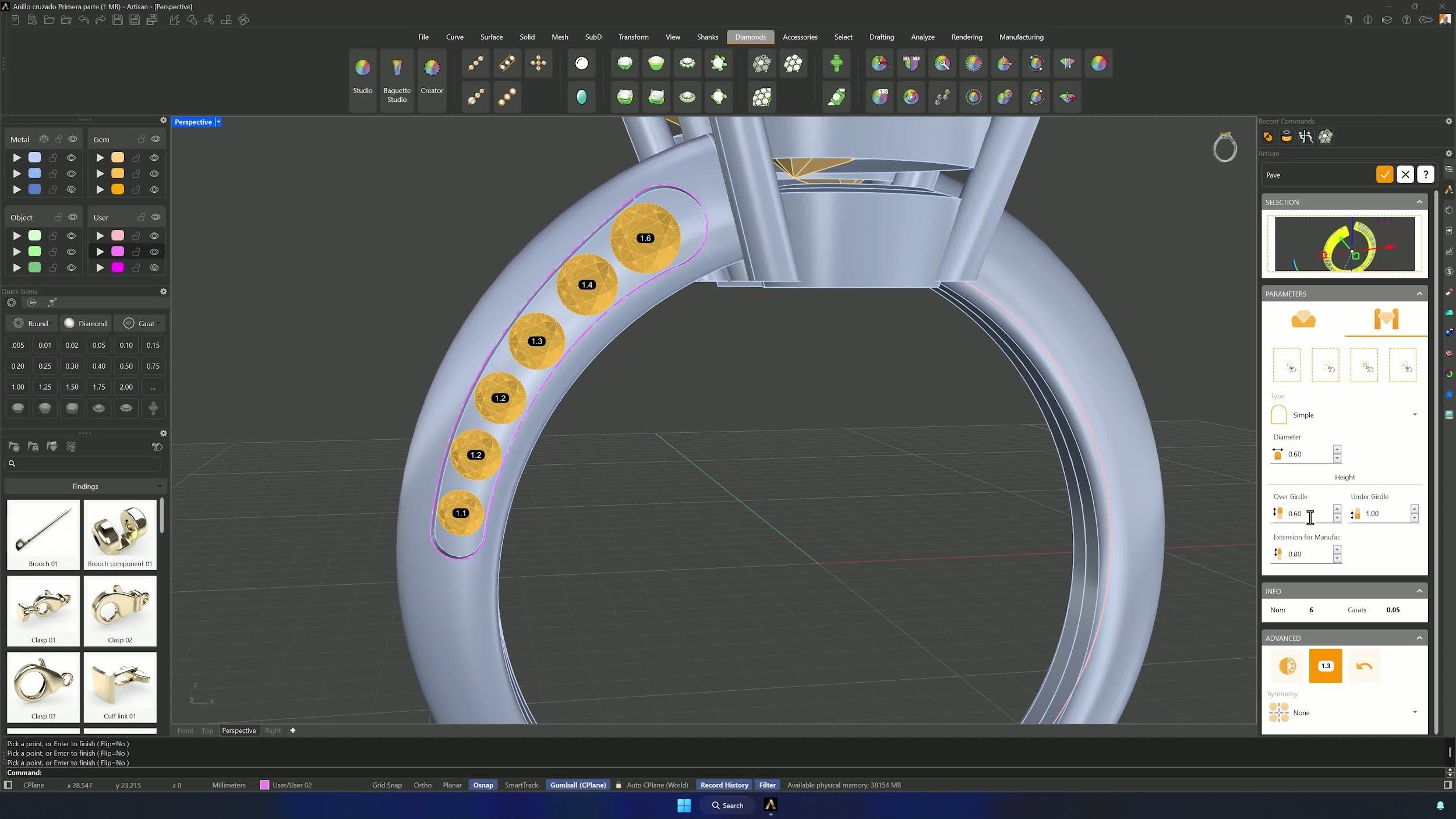Click the undo arrow in Advanced section
The height and width of the screenshot is (819, 1456).
tap(1364, 666)
